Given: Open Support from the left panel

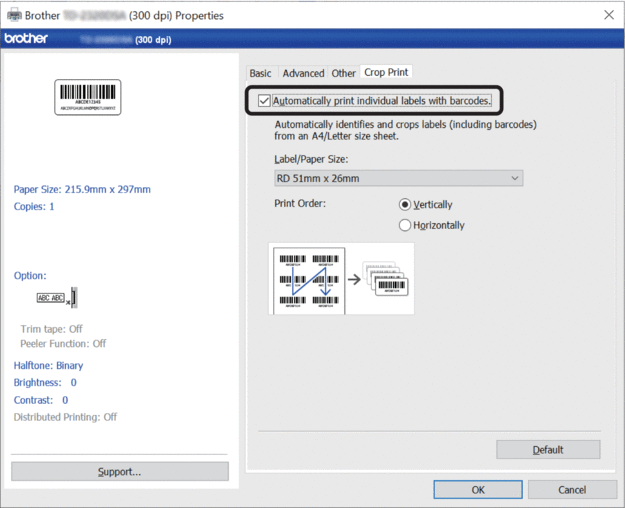Looking at the screenshot, I should tap(120, 471).
